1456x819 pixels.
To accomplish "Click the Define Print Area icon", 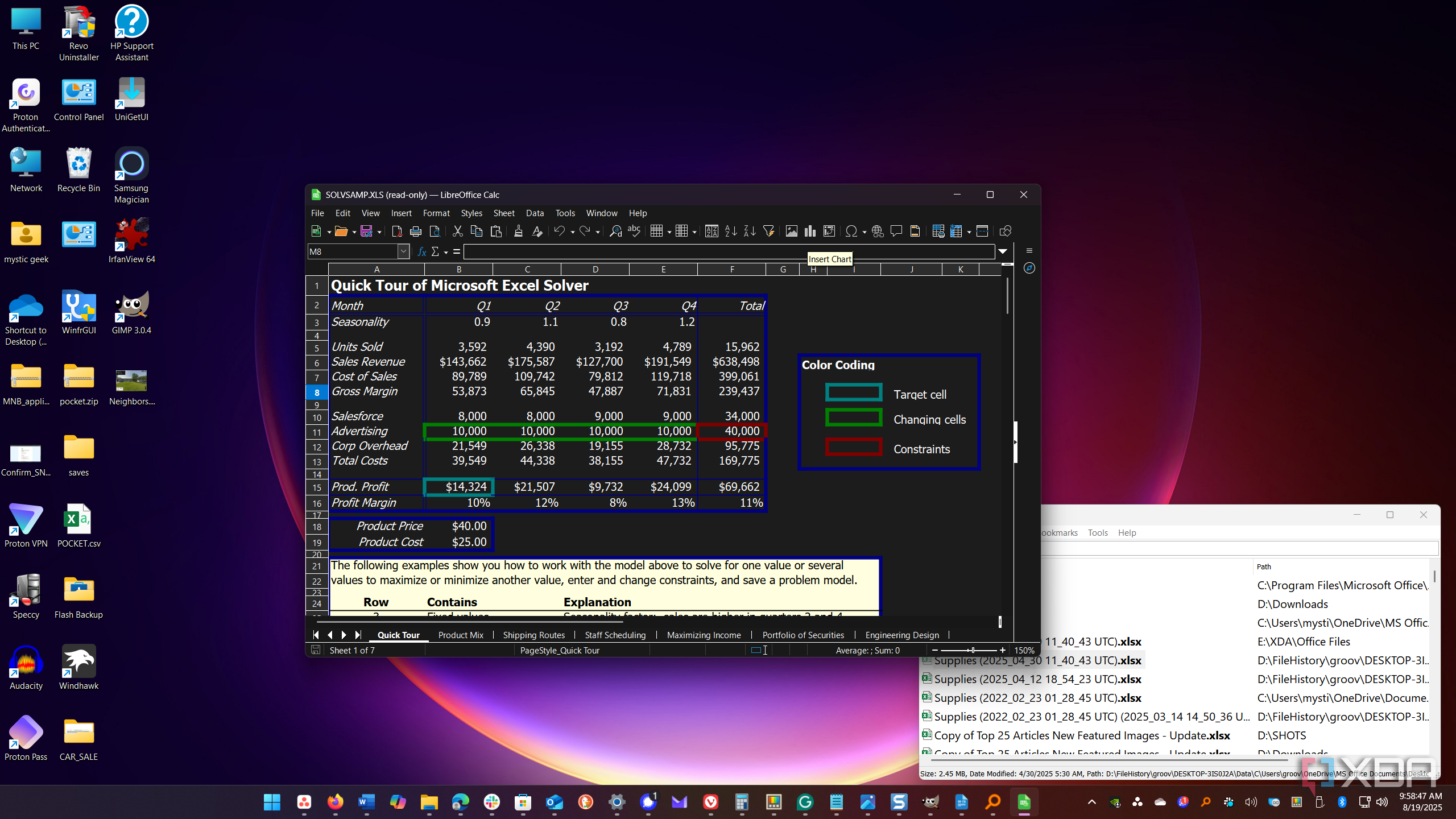I will click(938, 231).
